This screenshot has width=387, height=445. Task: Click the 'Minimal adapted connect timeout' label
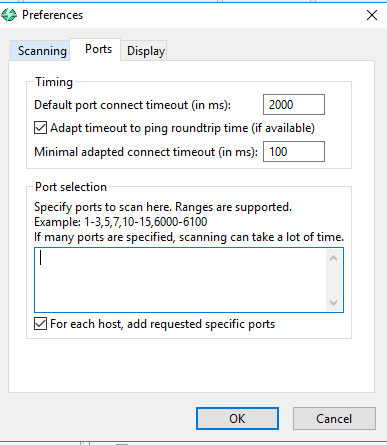(x=146, y=152)
